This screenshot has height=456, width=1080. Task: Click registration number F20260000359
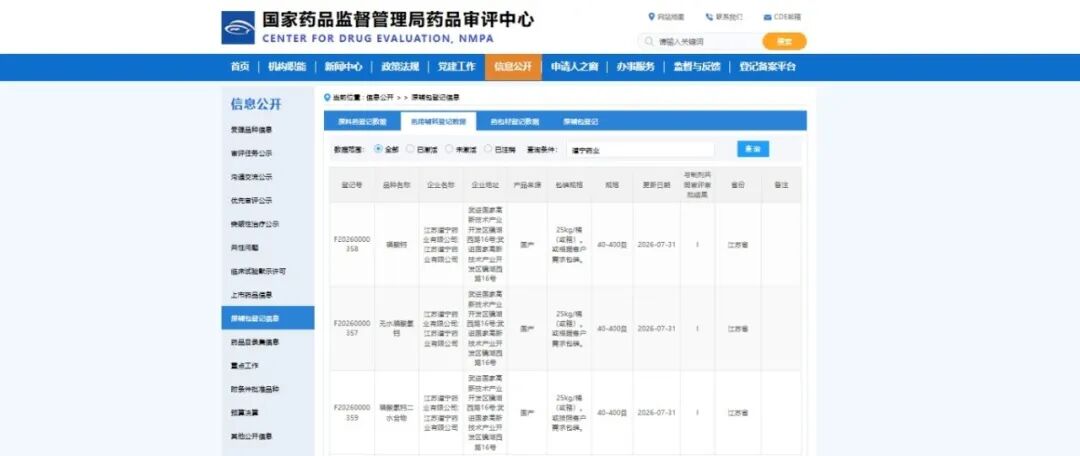point(352,413)
